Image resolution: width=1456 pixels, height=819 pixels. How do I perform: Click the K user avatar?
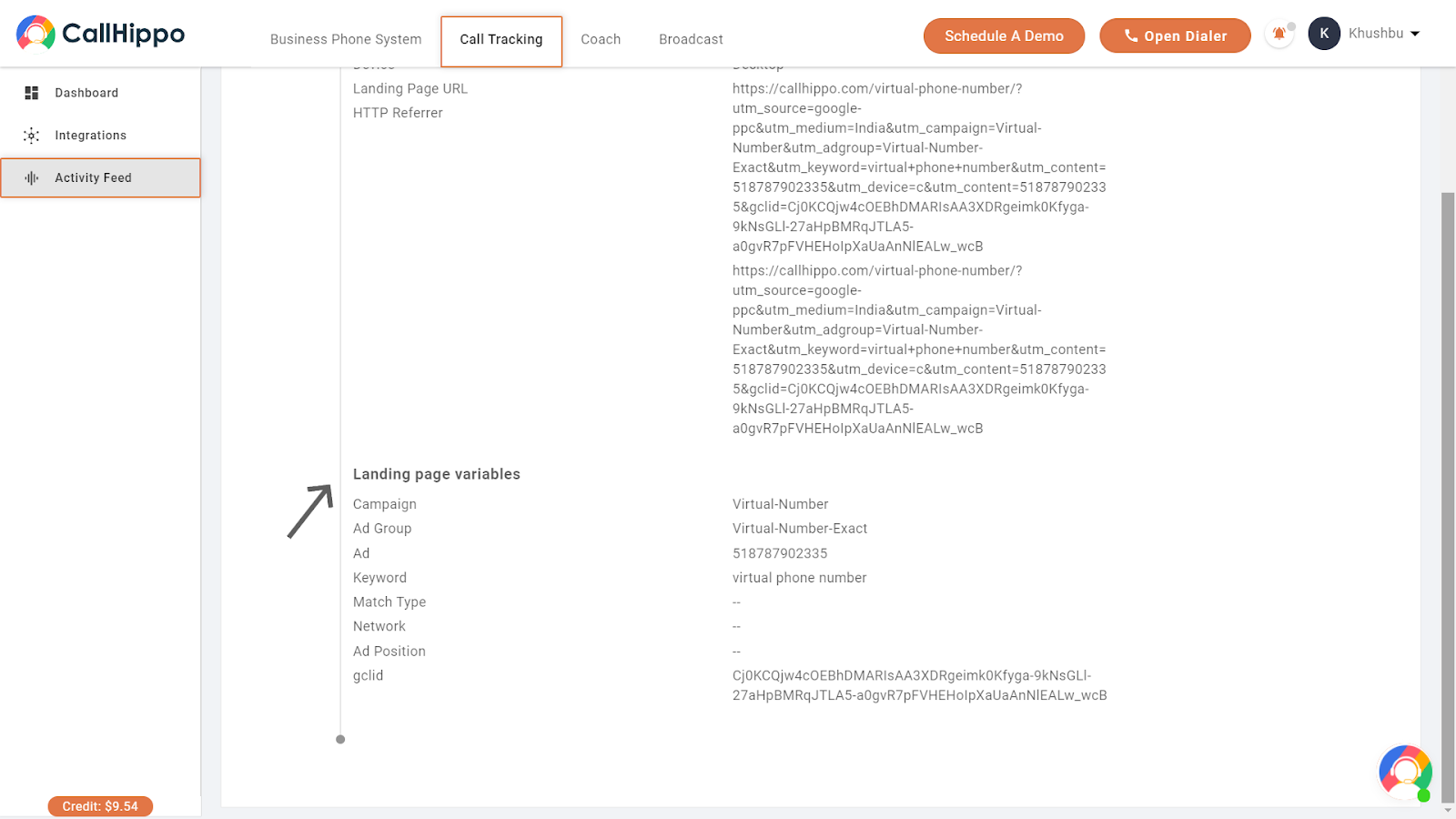pyautogui.click(x=1324, y=34)
